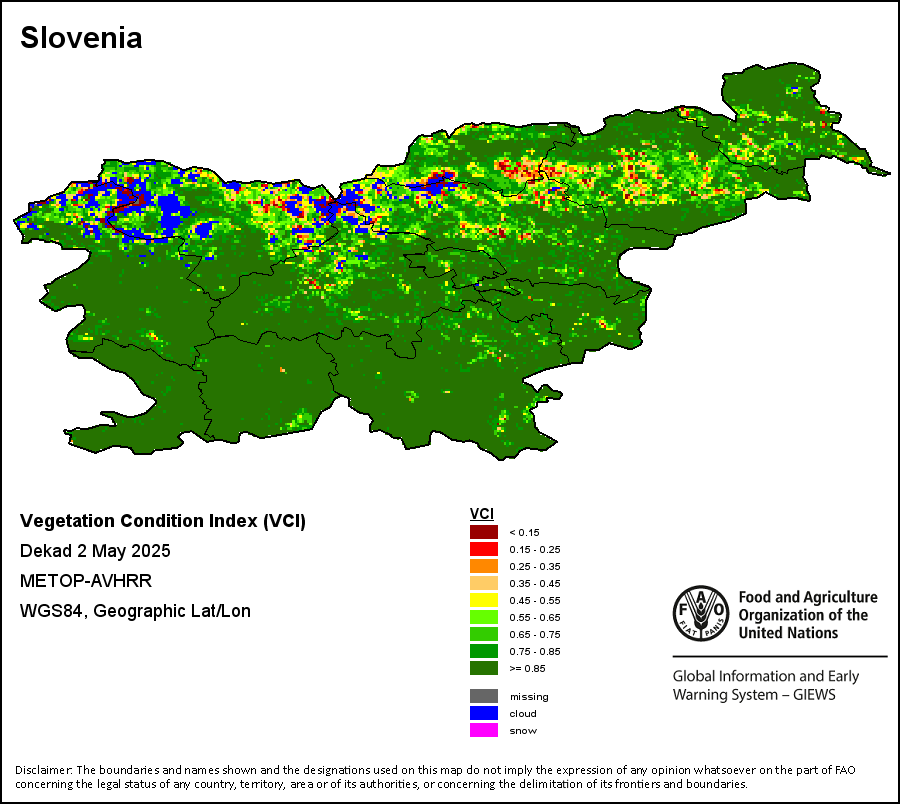This screenshot has width=900, height=804.
Task: Click the 0.75 - 0.85 legend swatch
Action: pos(484,651)
